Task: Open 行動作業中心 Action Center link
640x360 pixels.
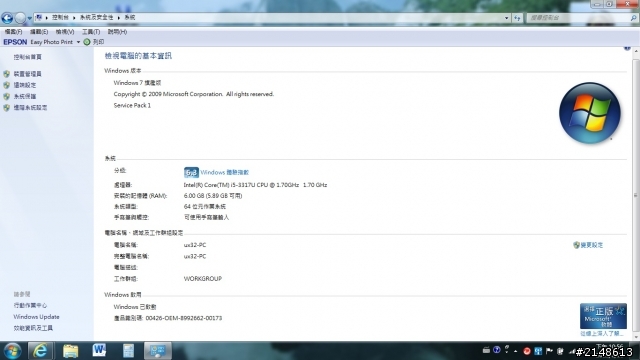Action: pos(30,305)
